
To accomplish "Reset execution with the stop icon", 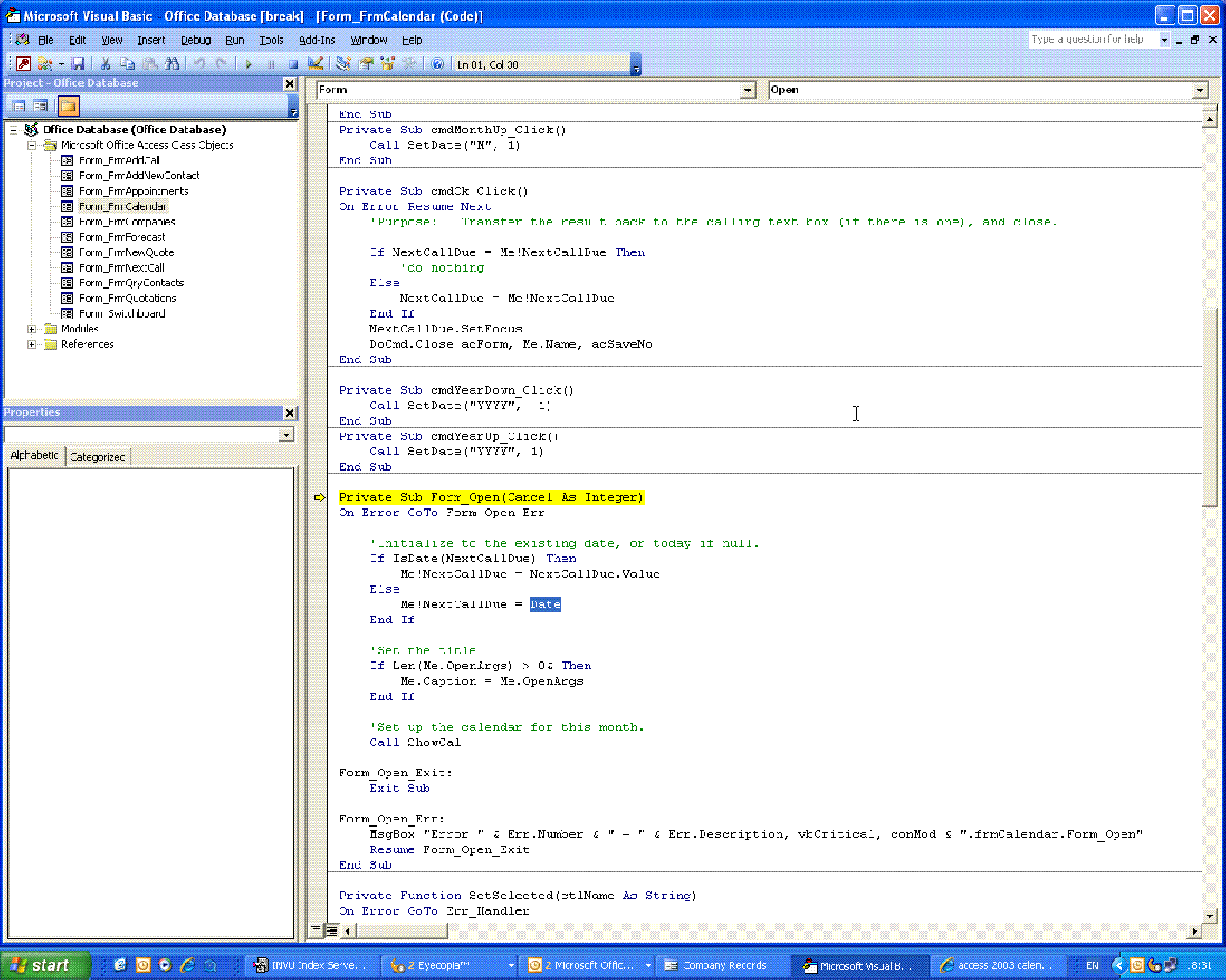I will click(293, 64).
